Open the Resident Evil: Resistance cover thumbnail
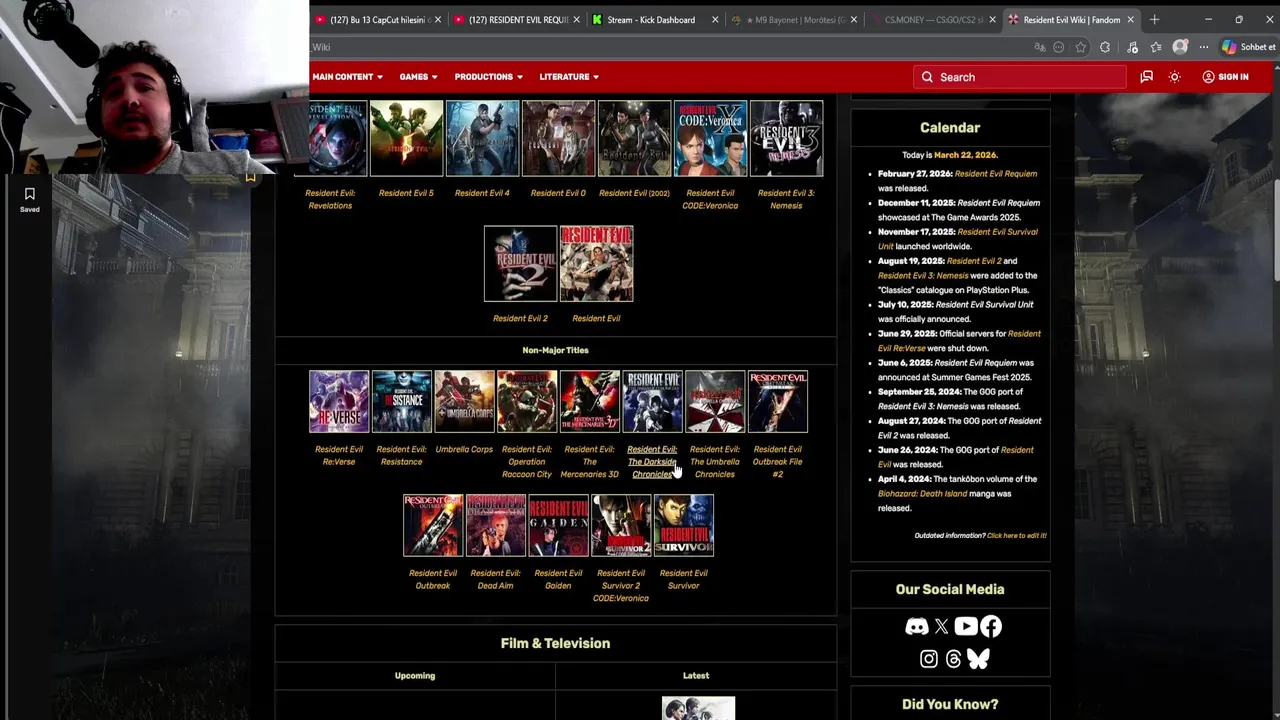 [x=402, y=401]
